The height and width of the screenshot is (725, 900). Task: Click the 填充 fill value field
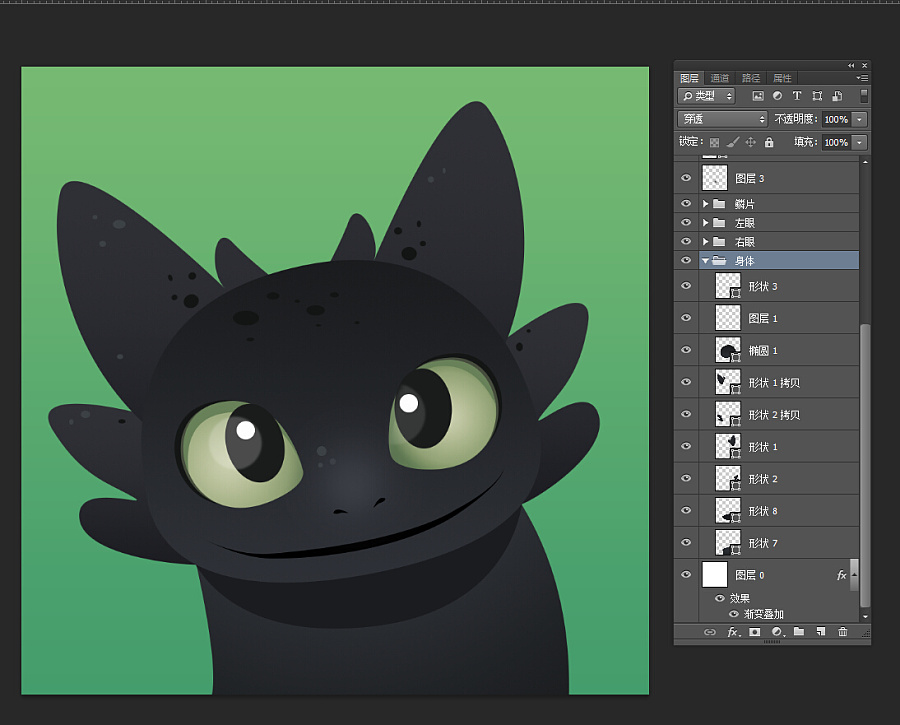click(x=837, y=142)
